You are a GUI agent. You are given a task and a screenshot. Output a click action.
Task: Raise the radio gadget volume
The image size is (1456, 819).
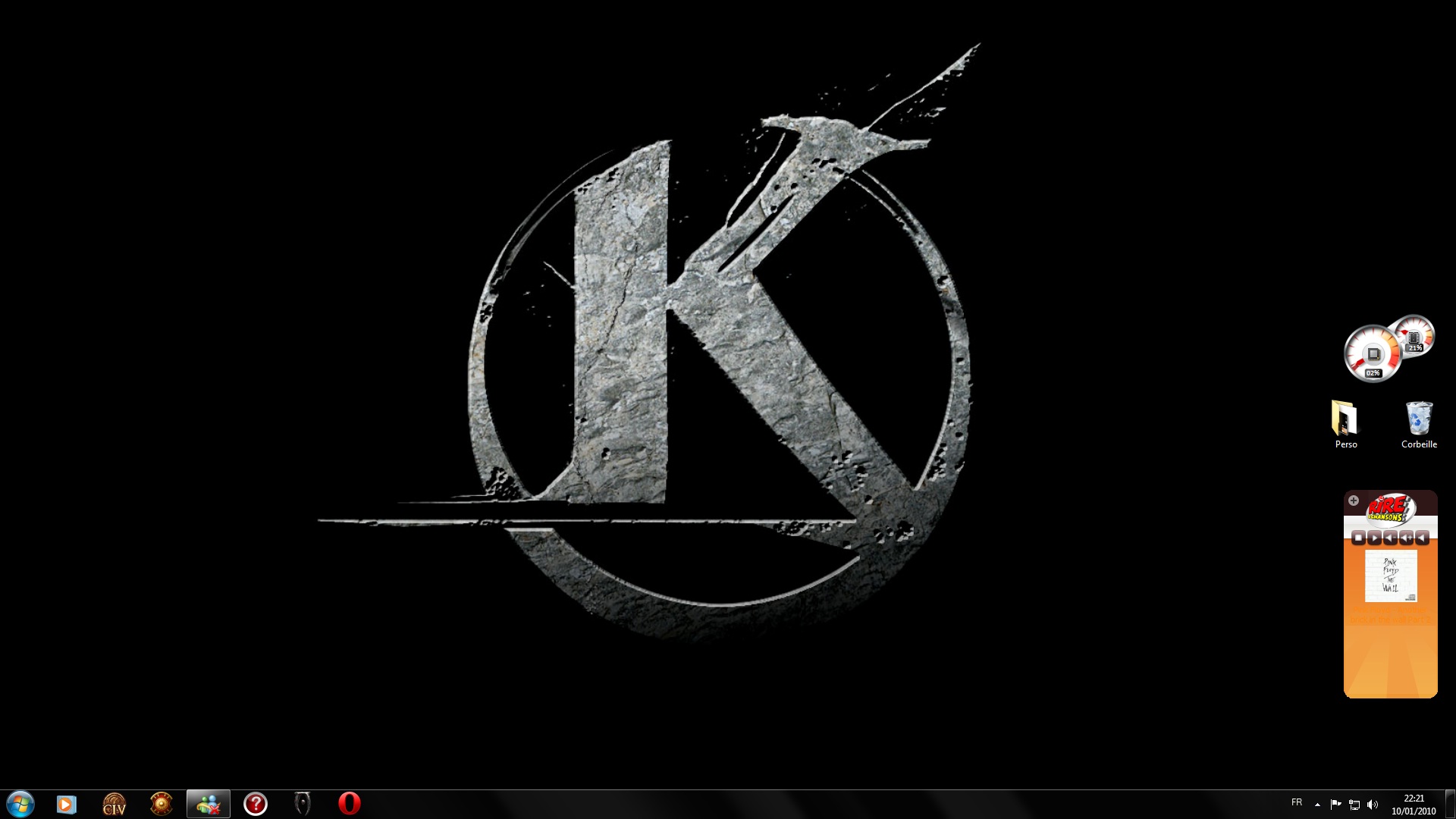coord(1406,538)
